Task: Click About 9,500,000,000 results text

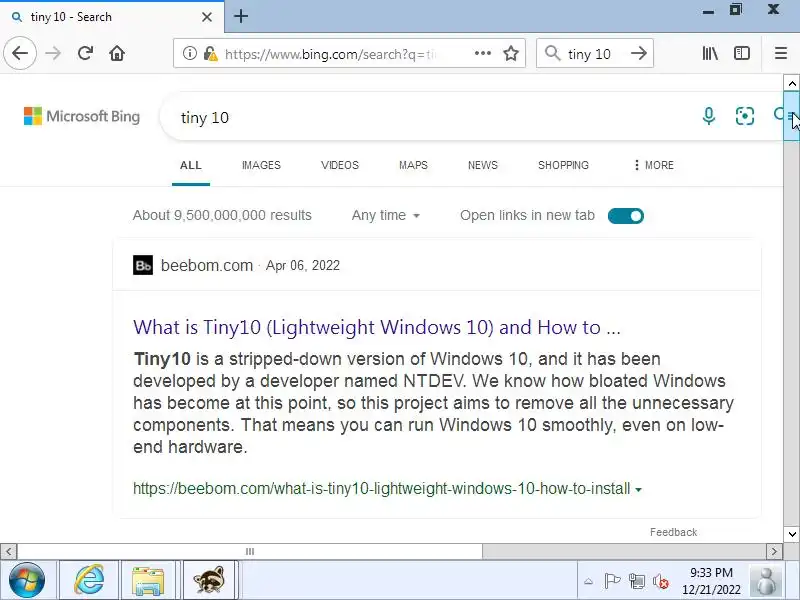Action: tap(222, 215)
